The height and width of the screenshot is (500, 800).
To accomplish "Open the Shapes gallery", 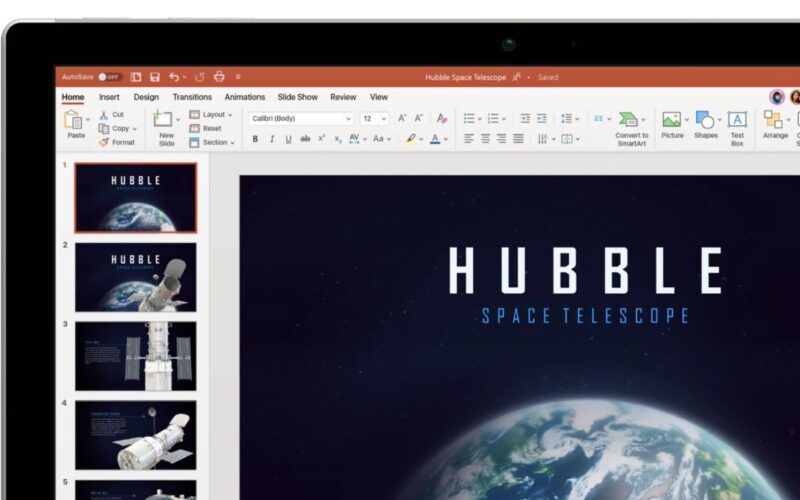I will pyautogui.click(x=706, y=124).
